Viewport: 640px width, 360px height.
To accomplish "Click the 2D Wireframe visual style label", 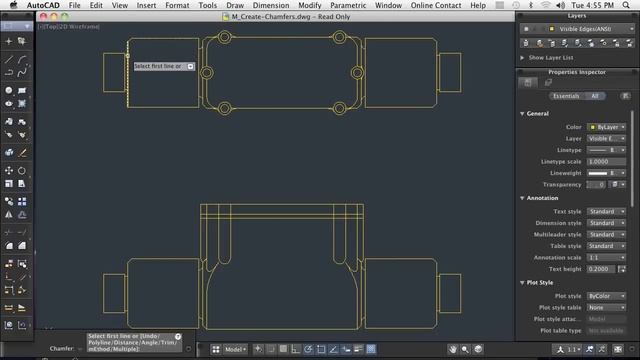I will 79,27.
